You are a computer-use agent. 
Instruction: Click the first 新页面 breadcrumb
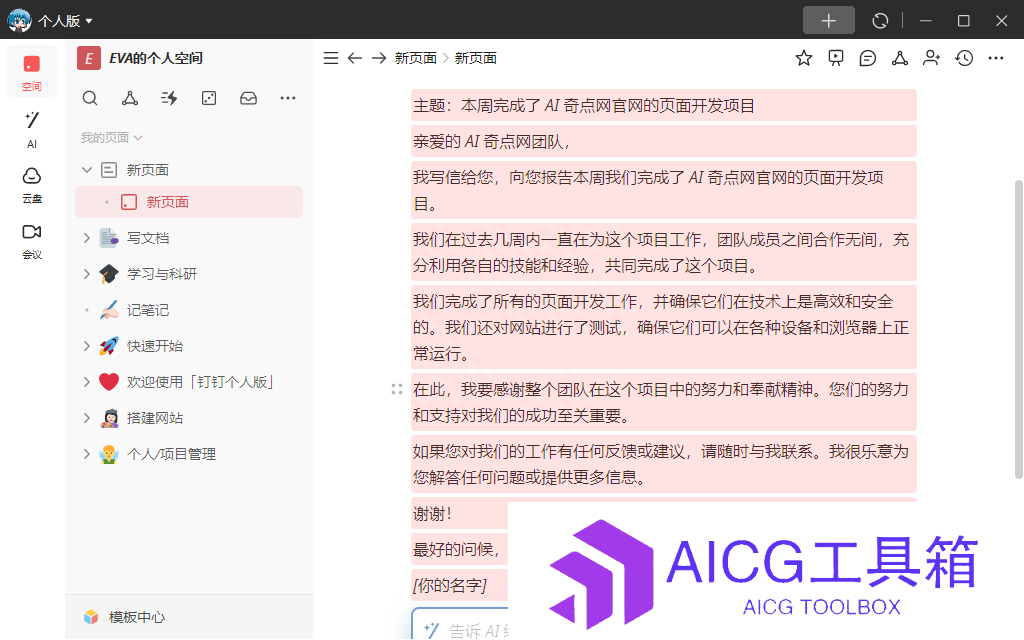click(x=415, y=58)
